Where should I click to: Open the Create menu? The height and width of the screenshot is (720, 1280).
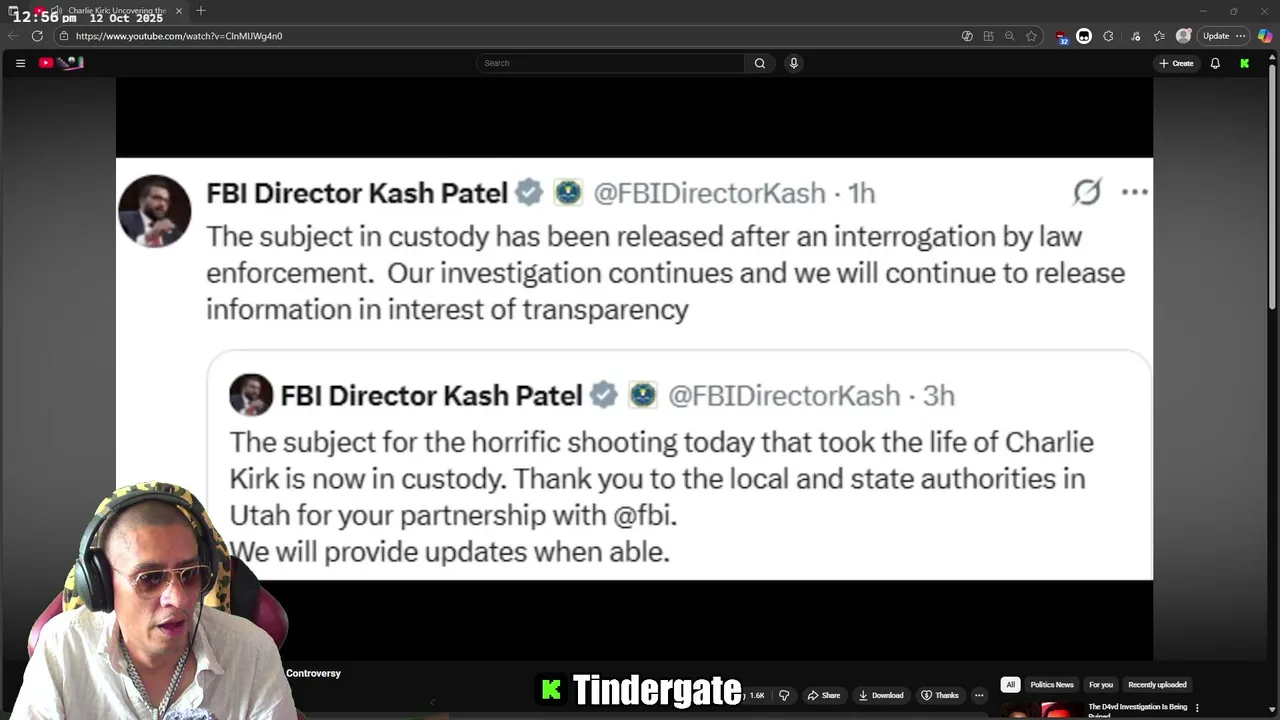(x=1176, y=63)
